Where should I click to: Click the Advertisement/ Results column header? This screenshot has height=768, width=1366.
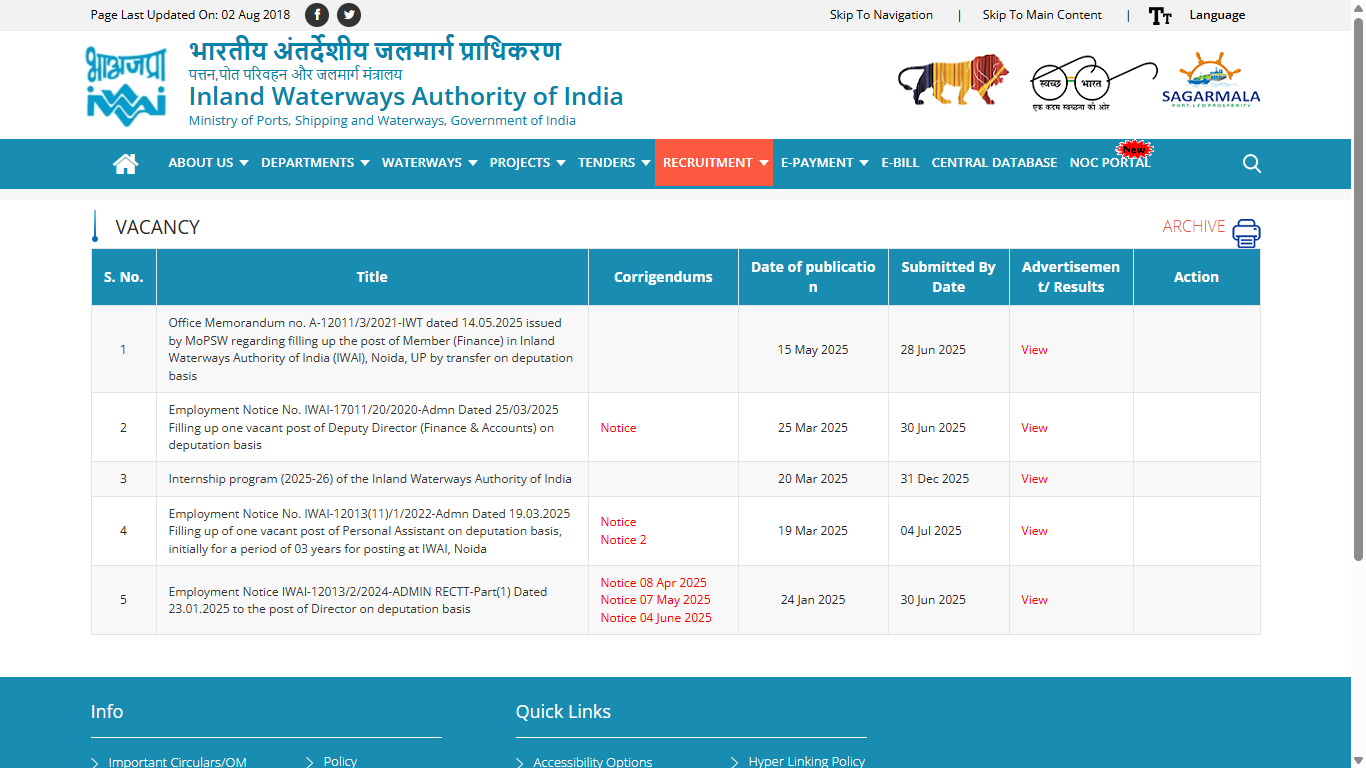[1071, 277]
